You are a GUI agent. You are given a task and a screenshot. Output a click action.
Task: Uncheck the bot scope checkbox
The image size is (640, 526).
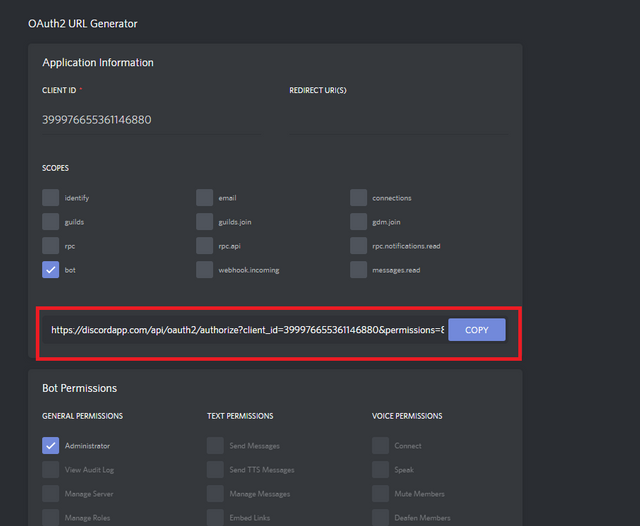[51, 270]
